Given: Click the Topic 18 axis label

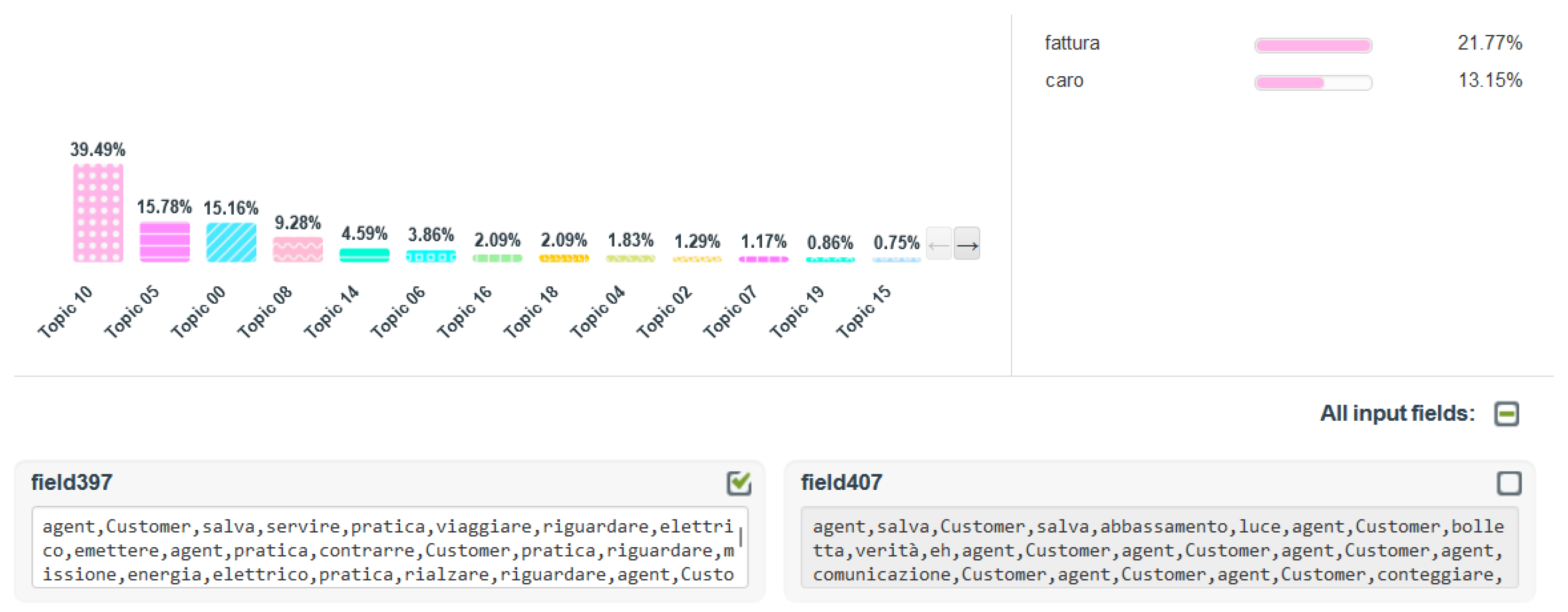Looking at the screenshot, I should click(x=531, y=312).
